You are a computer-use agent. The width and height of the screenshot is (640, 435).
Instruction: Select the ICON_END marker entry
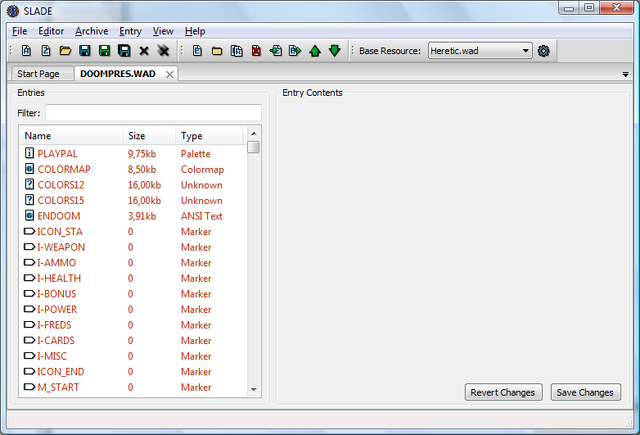click(x=133, y=371)
